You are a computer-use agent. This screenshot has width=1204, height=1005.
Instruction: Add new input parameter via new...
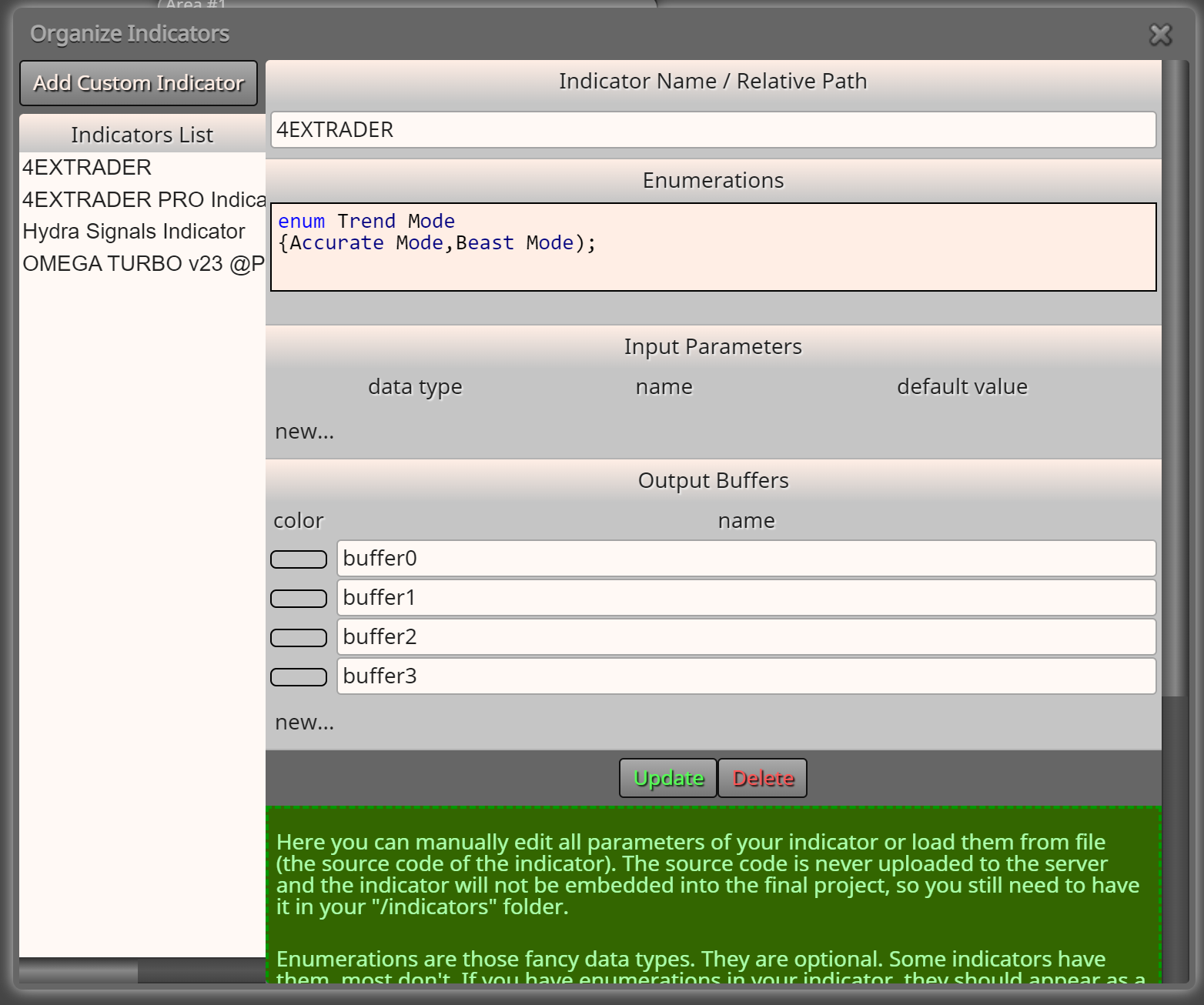coord(305,431)
